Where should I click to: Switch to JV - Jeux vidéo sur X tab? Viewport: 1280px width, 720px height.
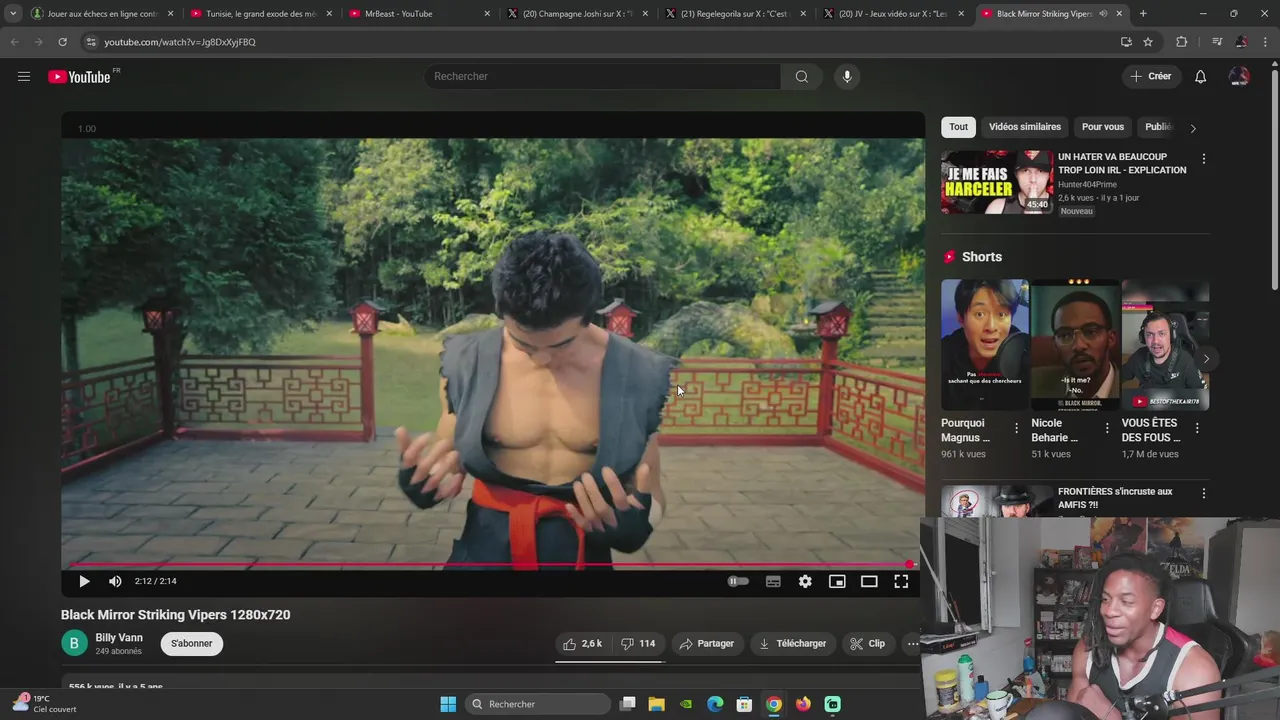point(896,14)
